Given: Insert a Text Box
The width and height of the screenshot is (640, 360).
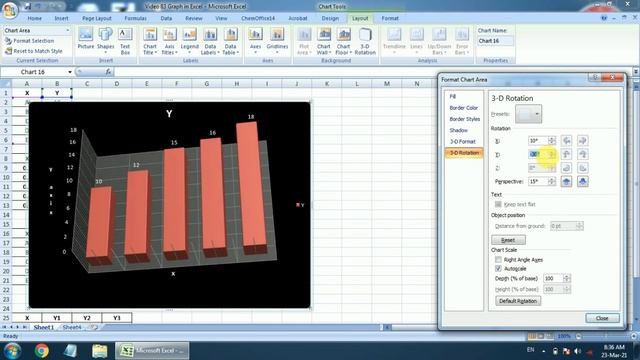Looking at the screenshot, I should (x=125, y=41).
